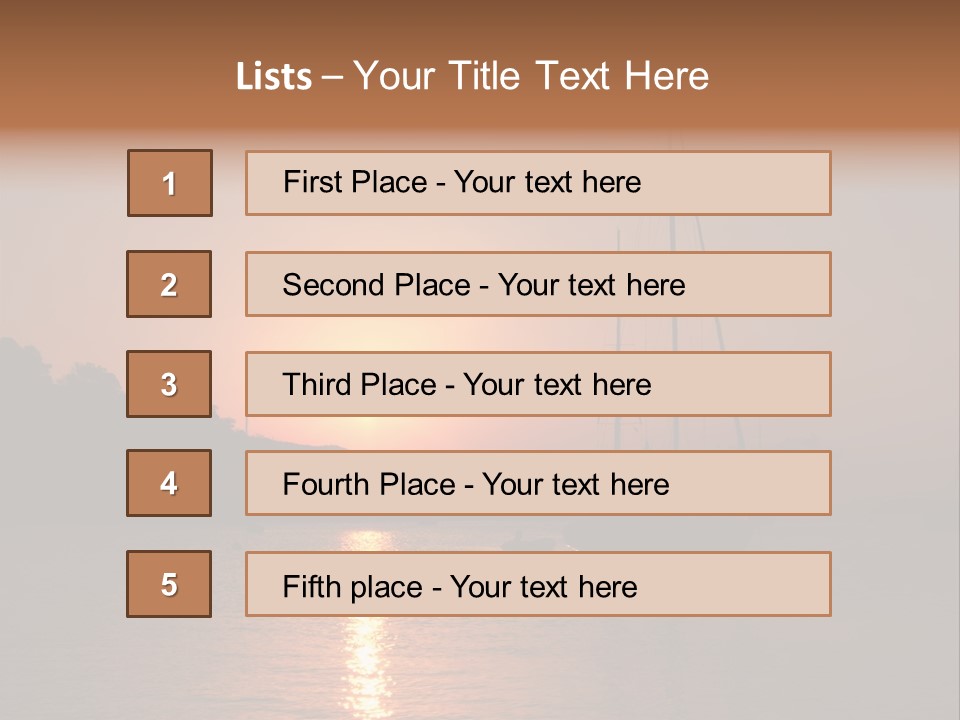Select the number 5 box
This screenshot has height=720, width=960.
pyautogui.click(x=169, y=584)
